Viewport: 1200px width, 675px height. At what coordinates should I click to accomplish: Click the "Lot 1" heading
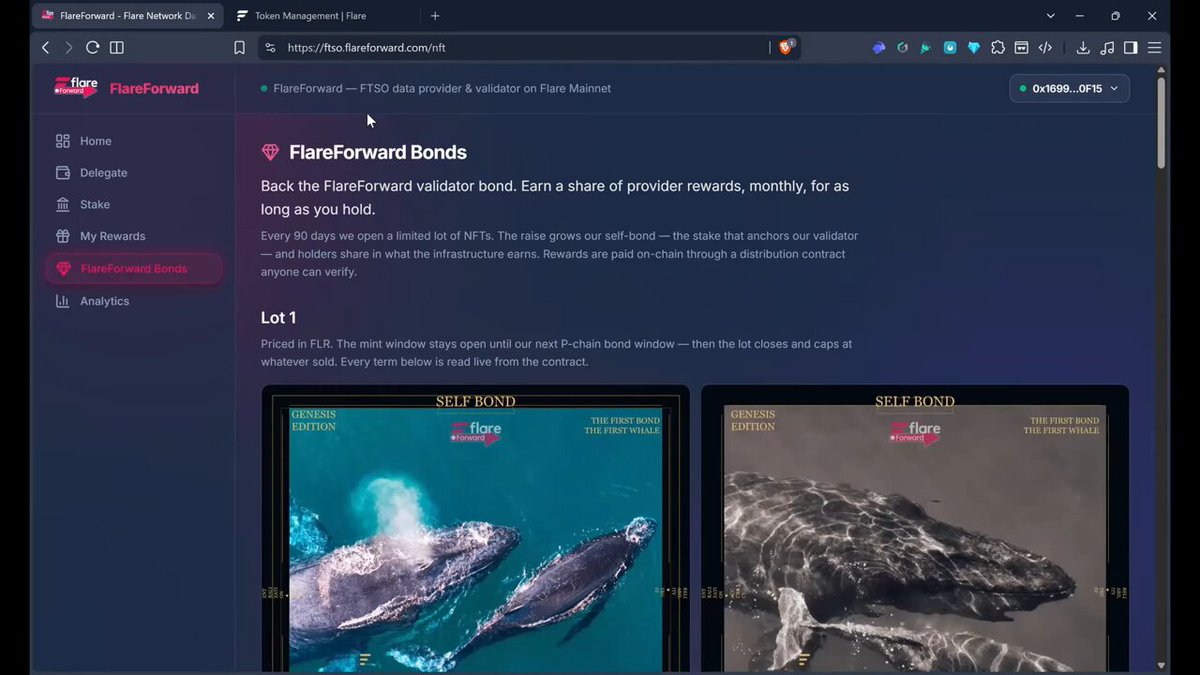(x=279, y=318)
